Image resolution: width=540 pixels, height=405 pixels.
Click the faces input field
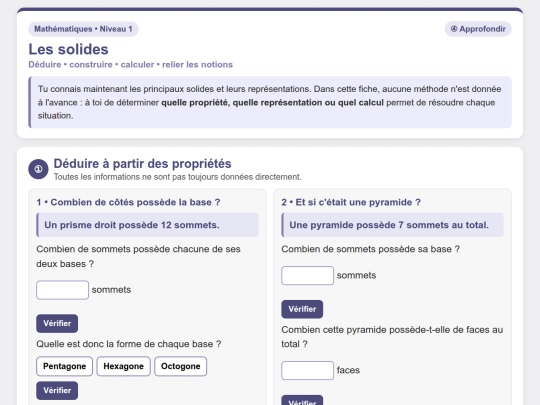(308, 370)
